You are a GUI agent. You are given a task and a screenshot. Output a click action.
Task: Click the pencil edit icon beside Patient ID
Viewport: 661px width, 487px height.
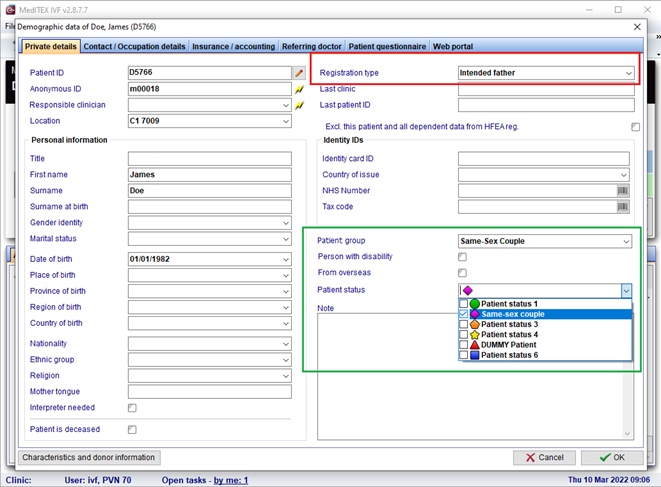[x=299, y=73]
